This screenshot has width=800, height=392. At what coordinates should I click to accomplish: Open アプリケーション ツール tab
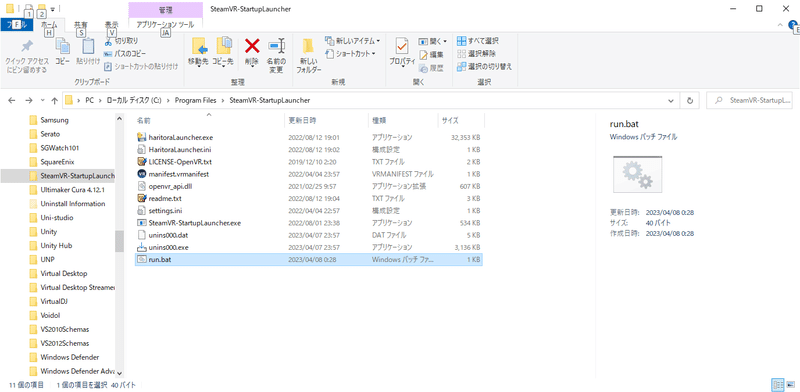point(166,24)
